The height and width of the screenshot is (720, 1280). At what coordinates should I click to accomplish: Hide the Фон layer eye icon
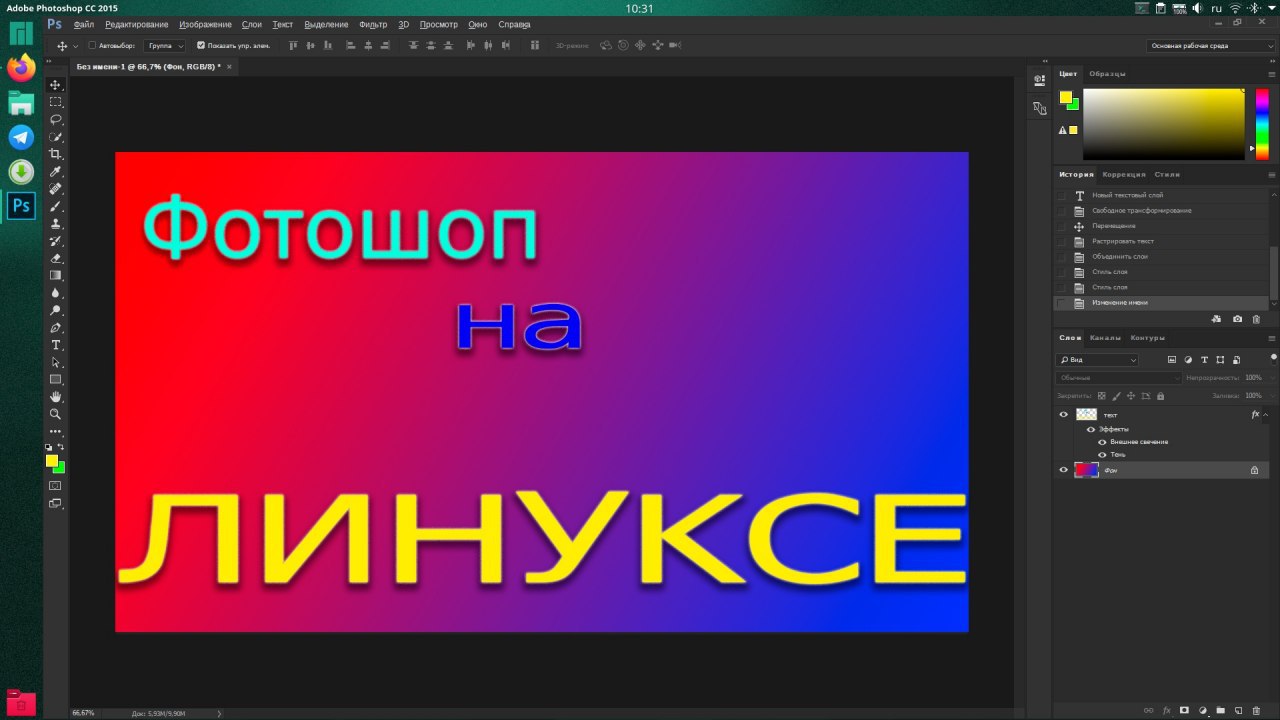coord(1064,470)
